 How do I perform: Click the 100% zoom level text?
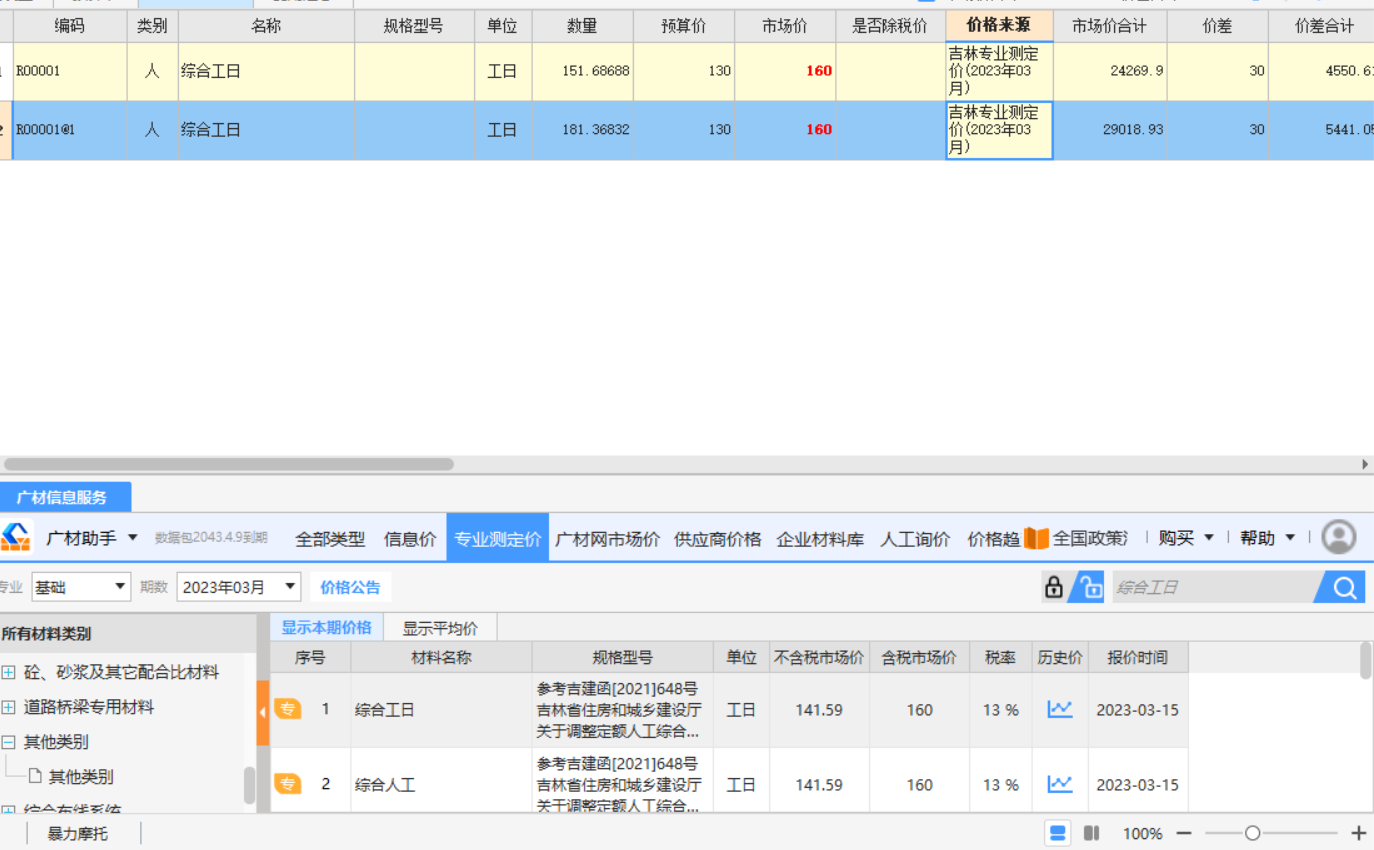coord(1142,833)
